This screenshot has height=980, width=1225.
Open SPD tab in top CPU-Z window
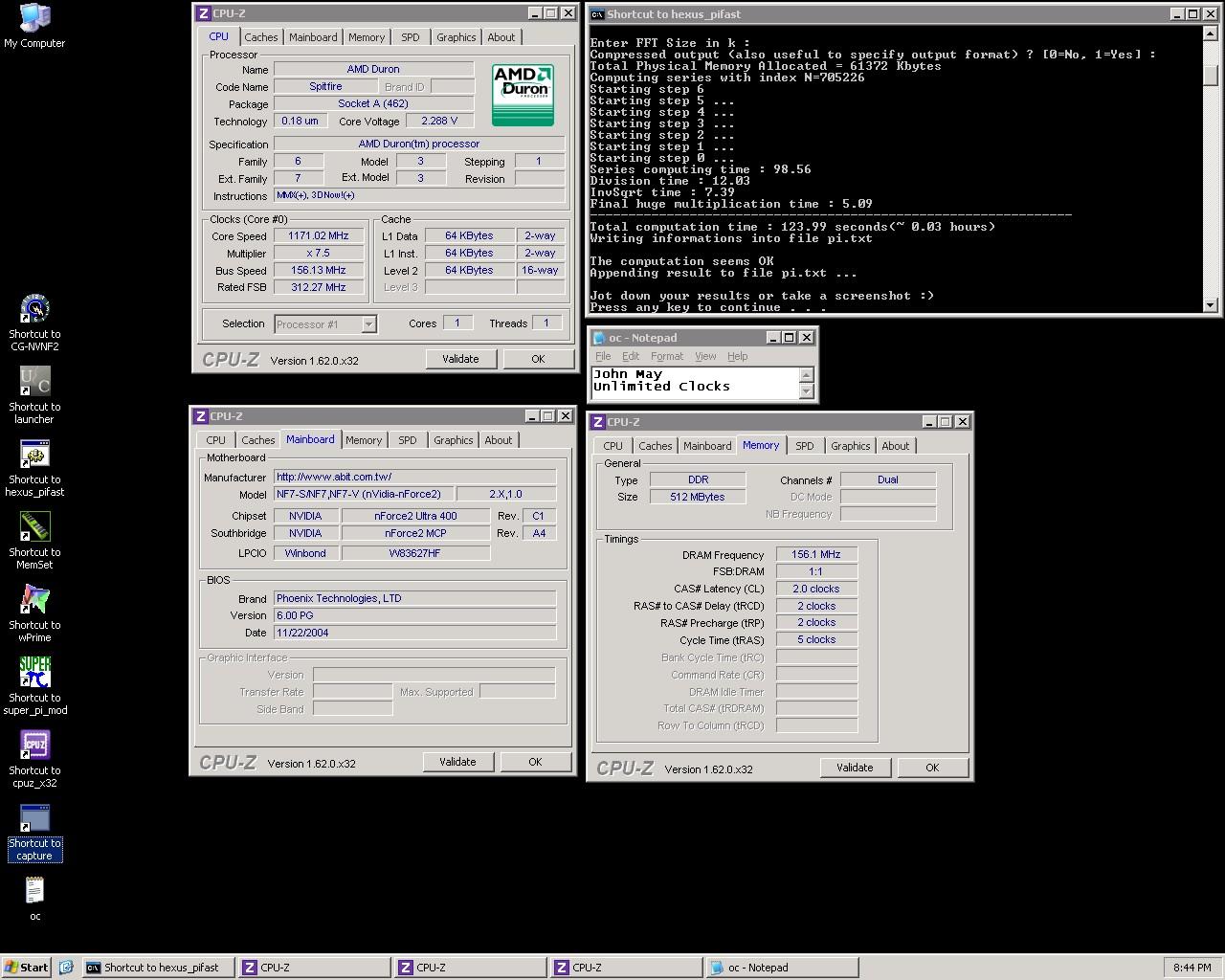click(411, 37)
